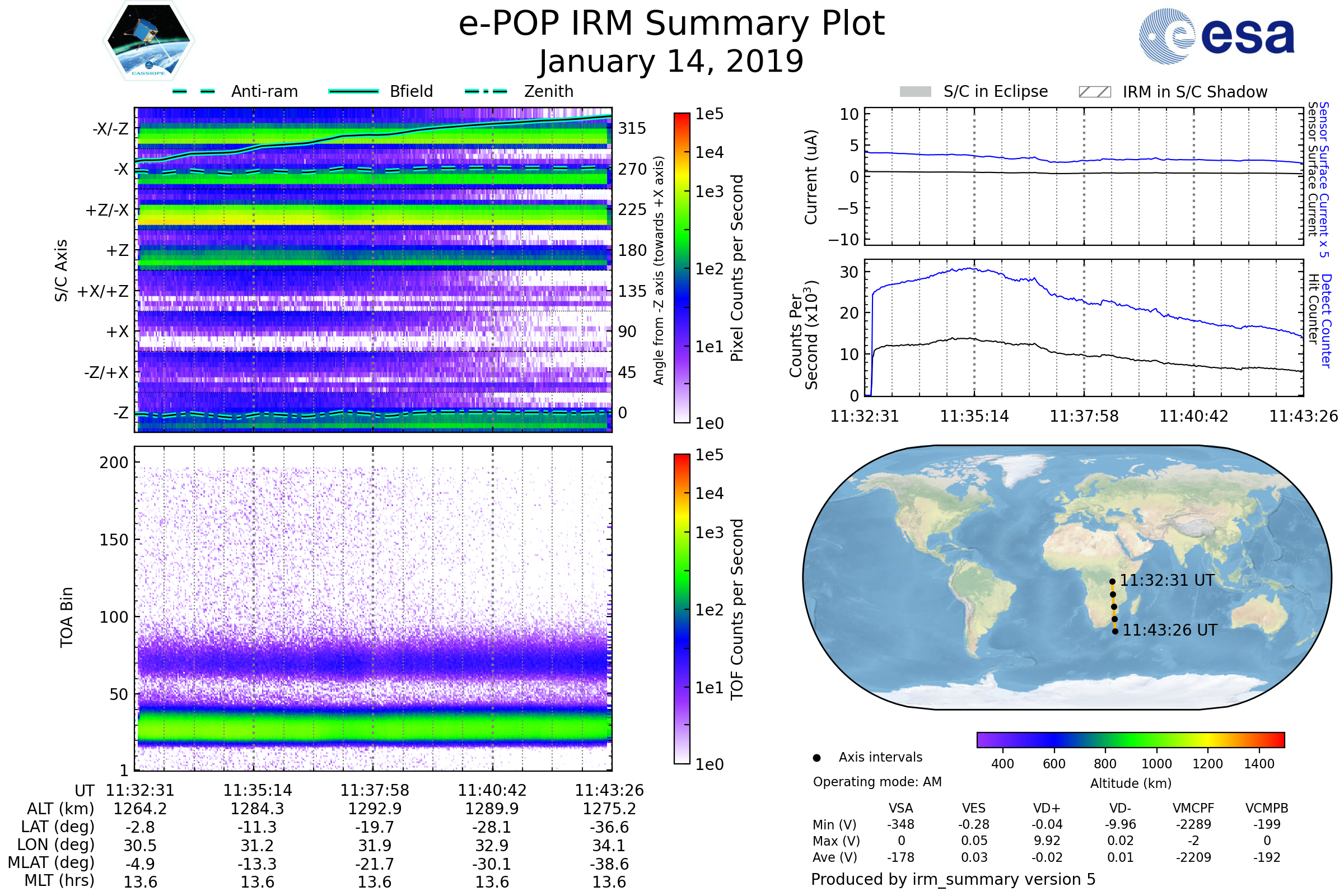Viewport: 1344px width, 896px height.
Task: Click the 11:37:58 UT tick label below TOA plot
Action: 375,790
